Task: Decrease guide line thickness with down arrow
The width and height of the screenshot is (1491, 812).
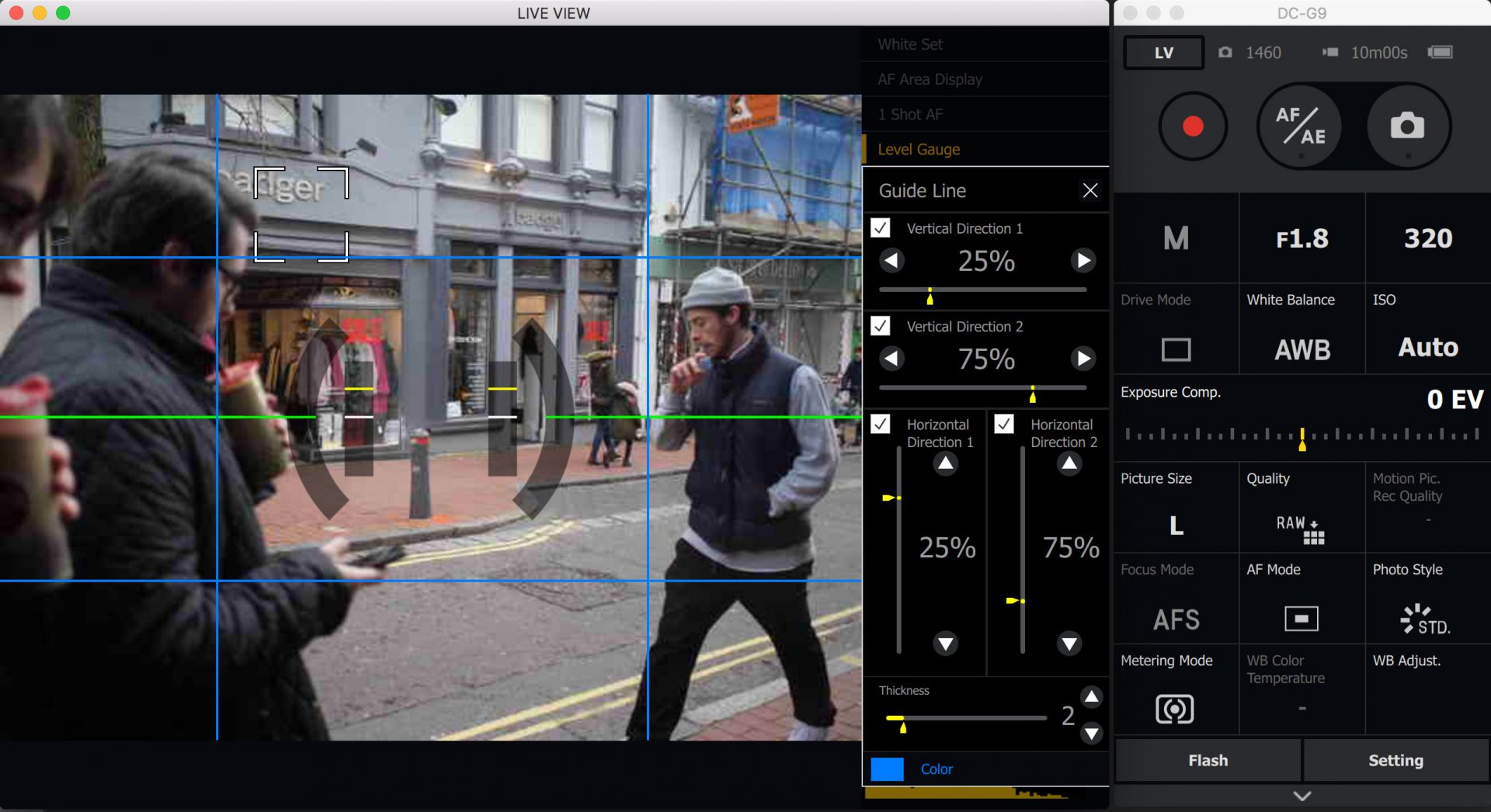Action: [x=1091, y=734]
